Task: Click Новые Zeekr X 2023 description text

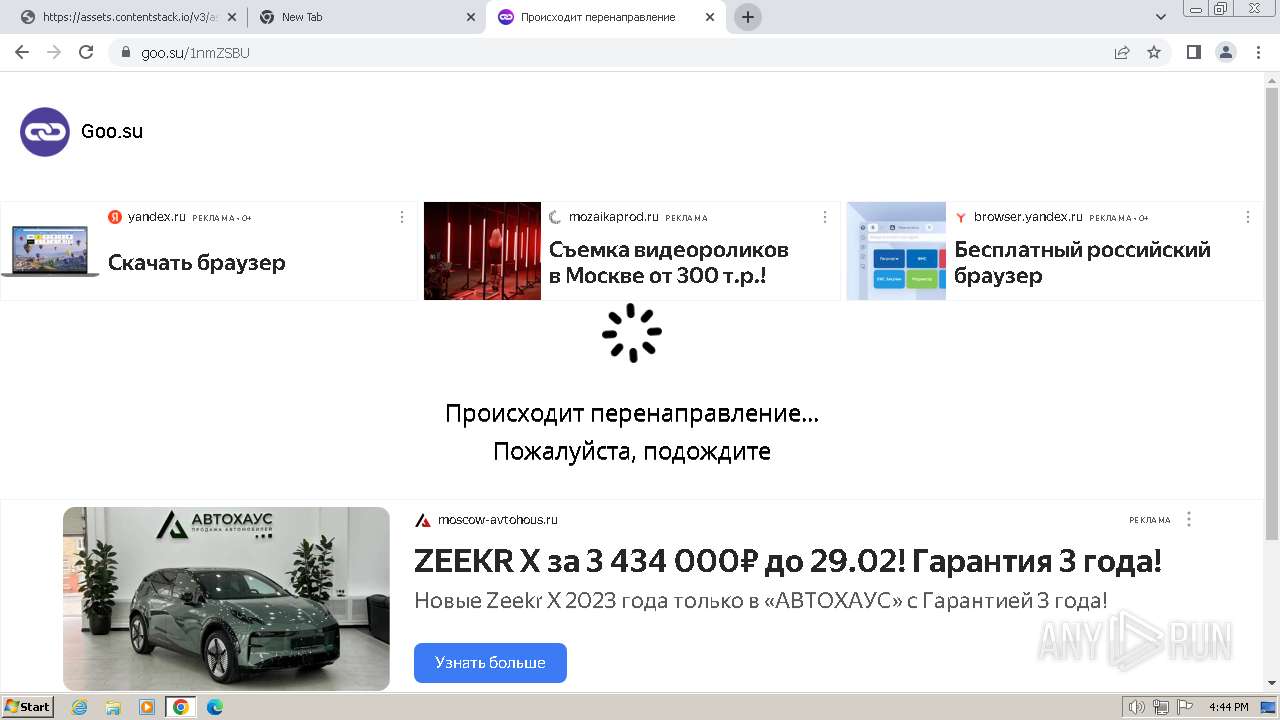Action: [x=761, y=601]
